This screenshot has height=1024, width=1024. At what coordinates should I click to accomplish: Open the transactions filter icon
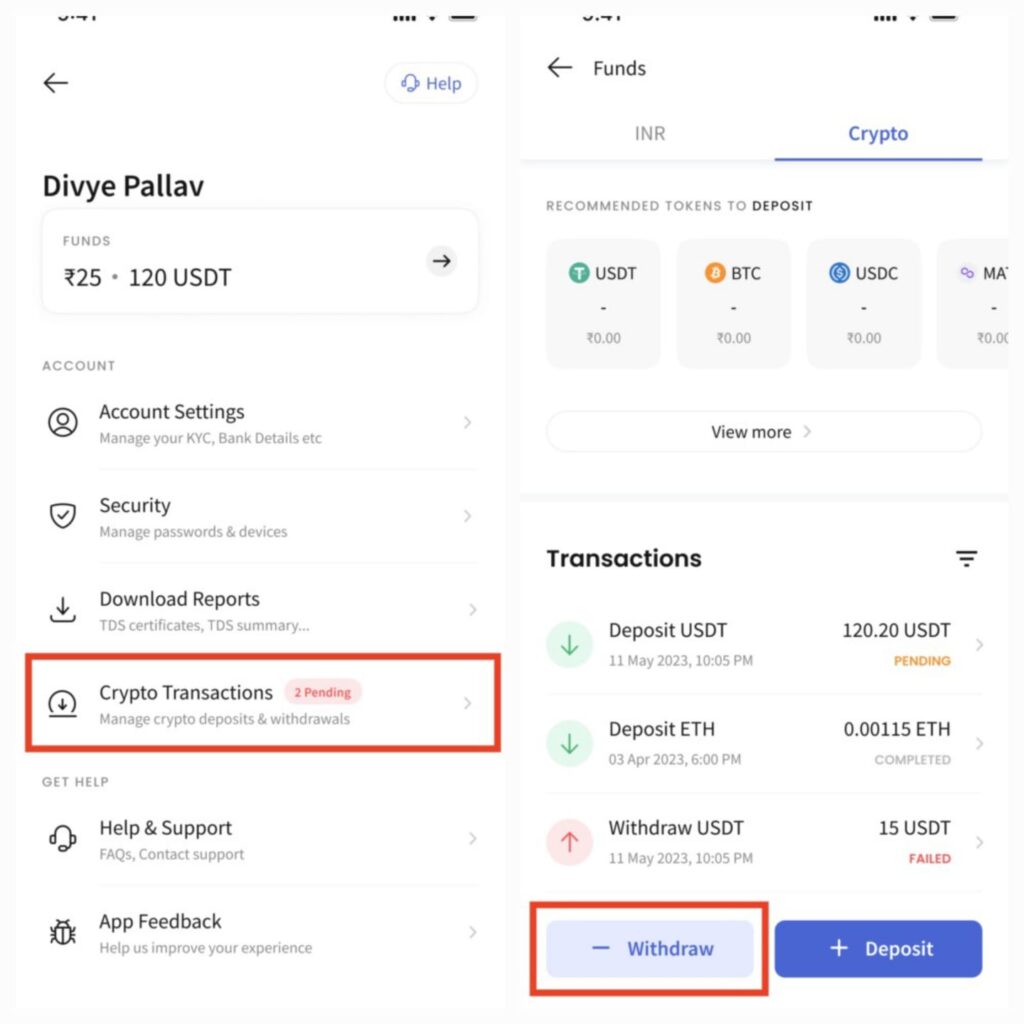[967, 558]
